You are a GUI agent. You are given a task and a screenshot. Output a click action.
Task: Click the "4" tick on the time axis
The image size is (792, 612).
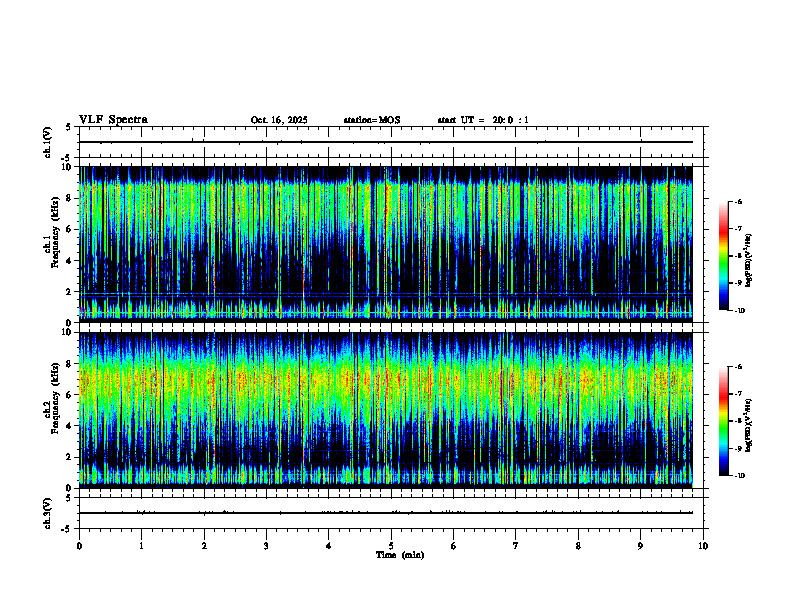pyautogui.click(x=329, y=546)
